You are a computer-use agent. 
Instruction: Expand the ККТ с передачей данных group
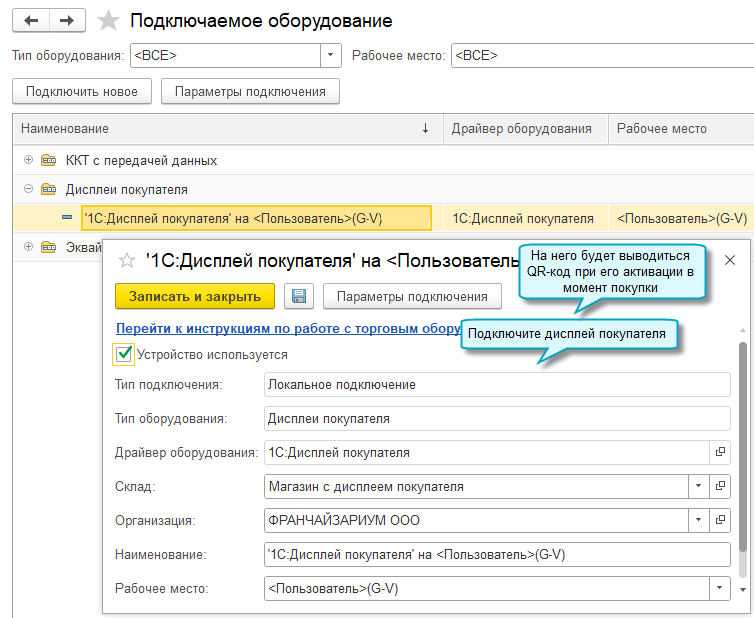point(28,160)
